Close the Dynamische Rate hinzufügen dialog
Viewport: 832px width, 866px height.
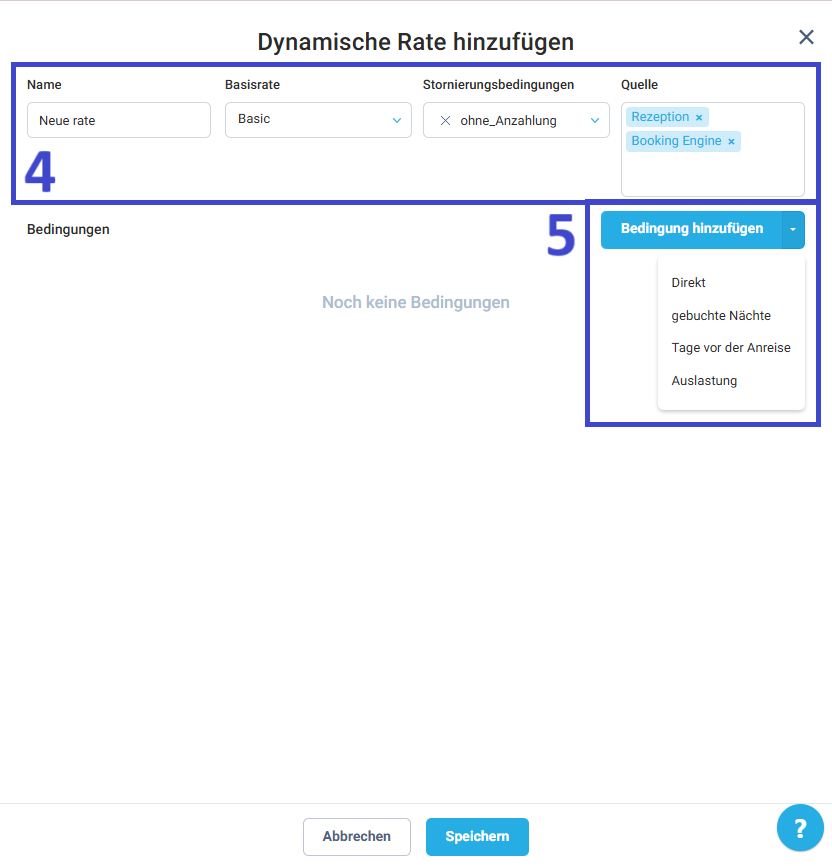tap(806, 37)
